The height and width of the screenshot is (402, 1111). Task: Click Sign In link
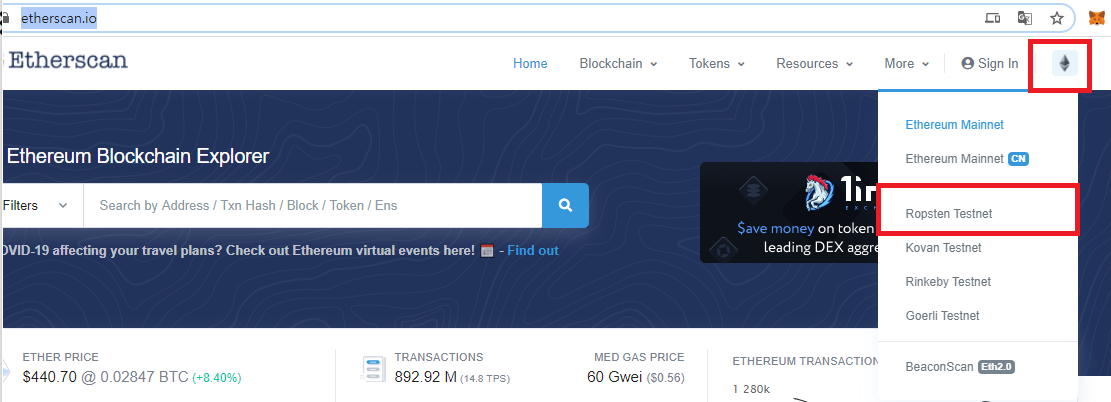click(x=990, y=64)
